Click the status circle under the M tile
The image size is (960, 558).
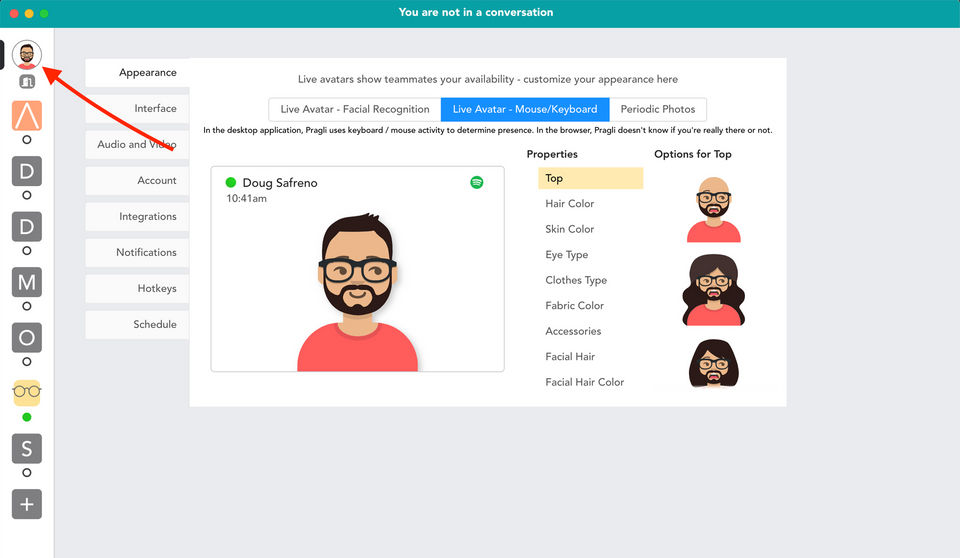[26, 306]
